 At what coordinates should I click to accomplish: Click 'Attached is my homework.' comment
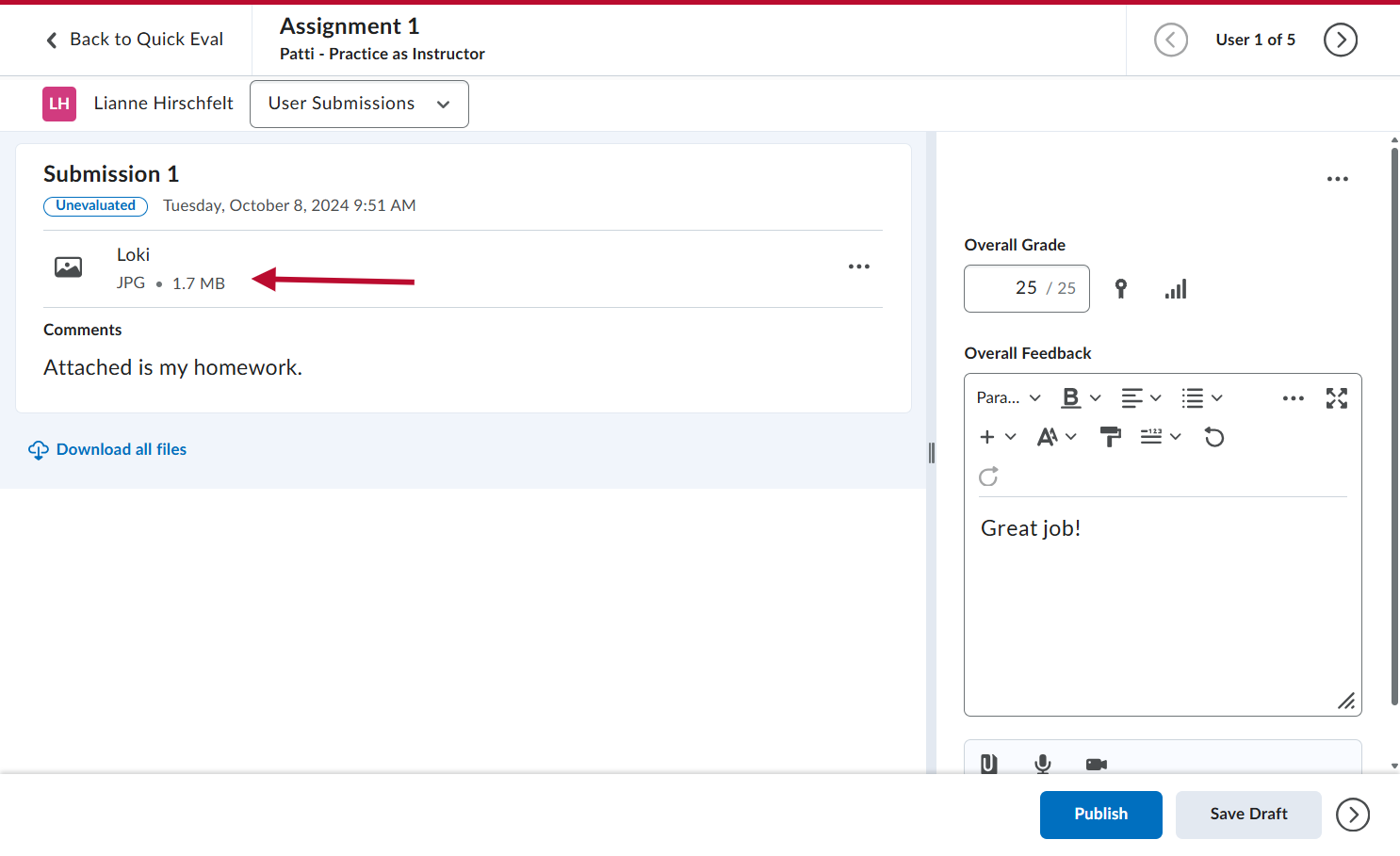tap(172, 368)
